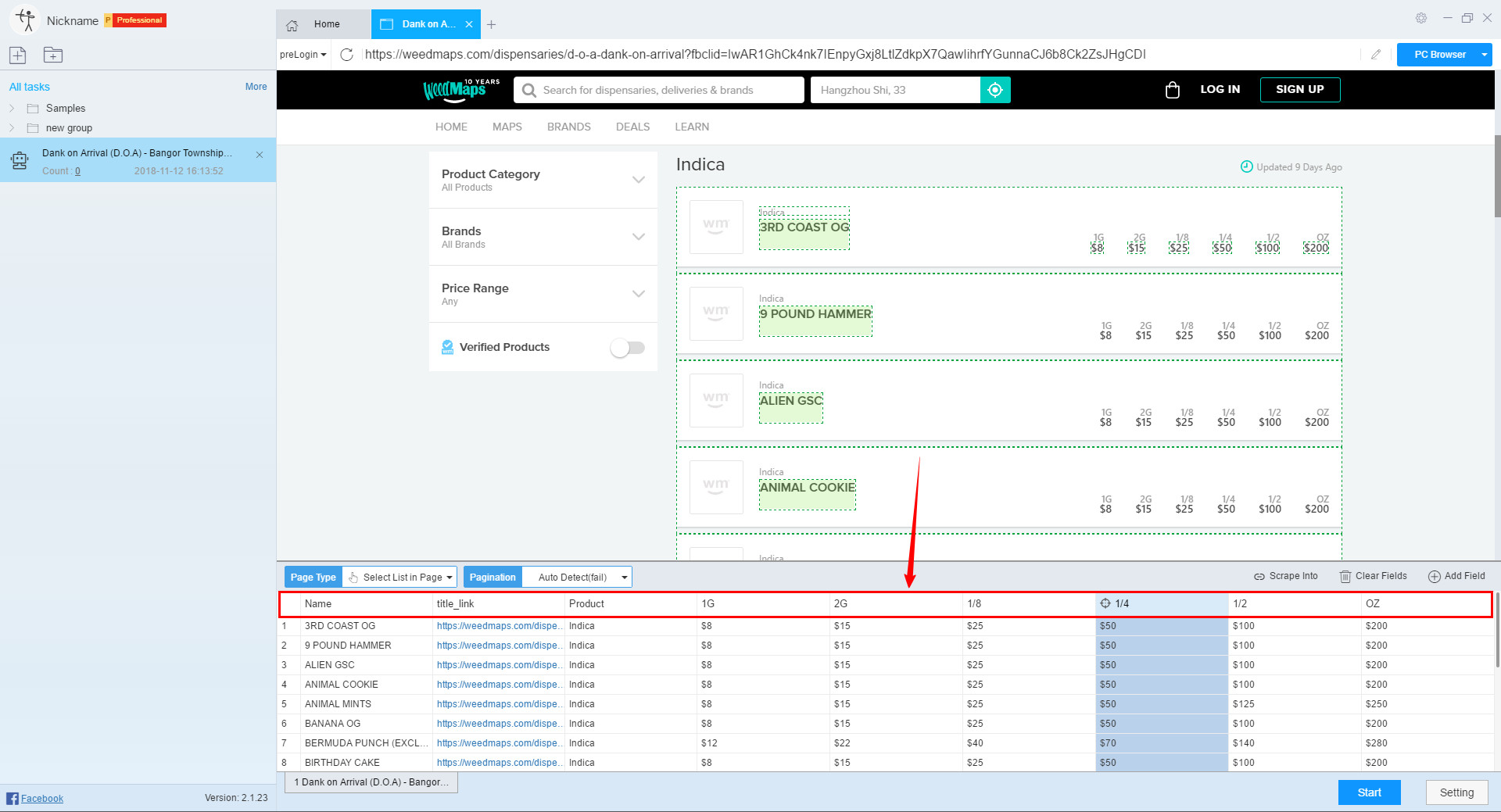Click the Setting button
Screen dimensions: 1501x812
pyautogui.click(x=1456, y=792)
